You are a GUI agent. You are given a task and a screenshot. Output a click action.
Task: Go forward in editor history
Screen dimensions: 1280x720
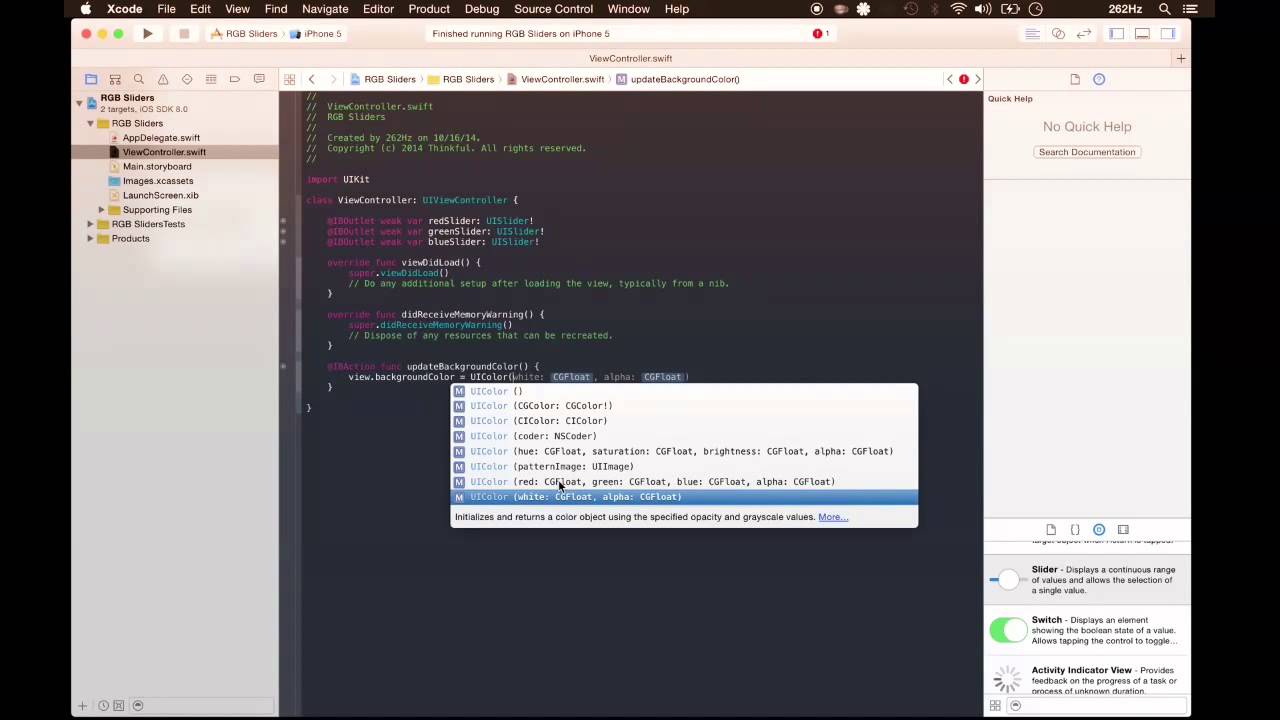(332, 79)
